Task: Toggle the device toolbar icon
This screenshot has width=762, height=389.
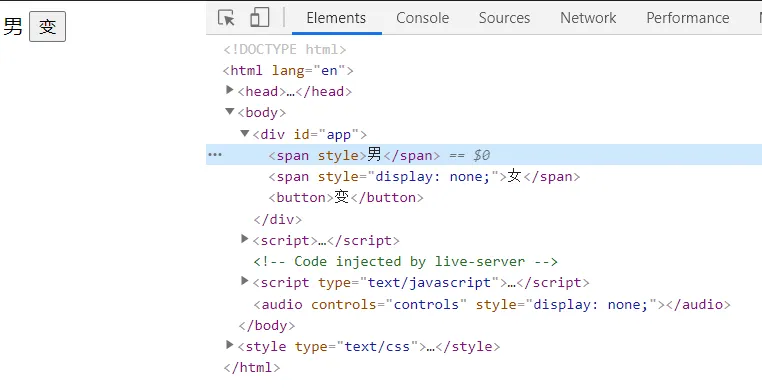Action: click(260, 18)
